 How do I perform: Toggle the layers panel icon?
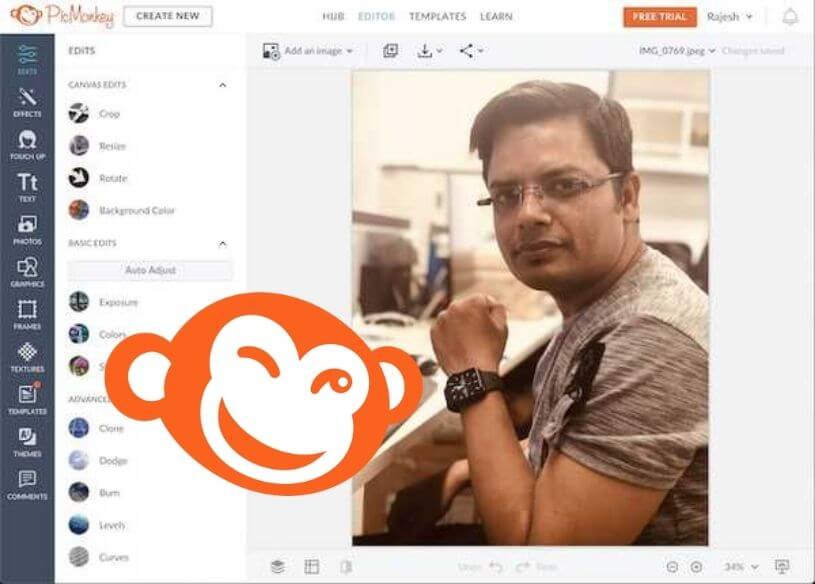[x=277, y=567]
